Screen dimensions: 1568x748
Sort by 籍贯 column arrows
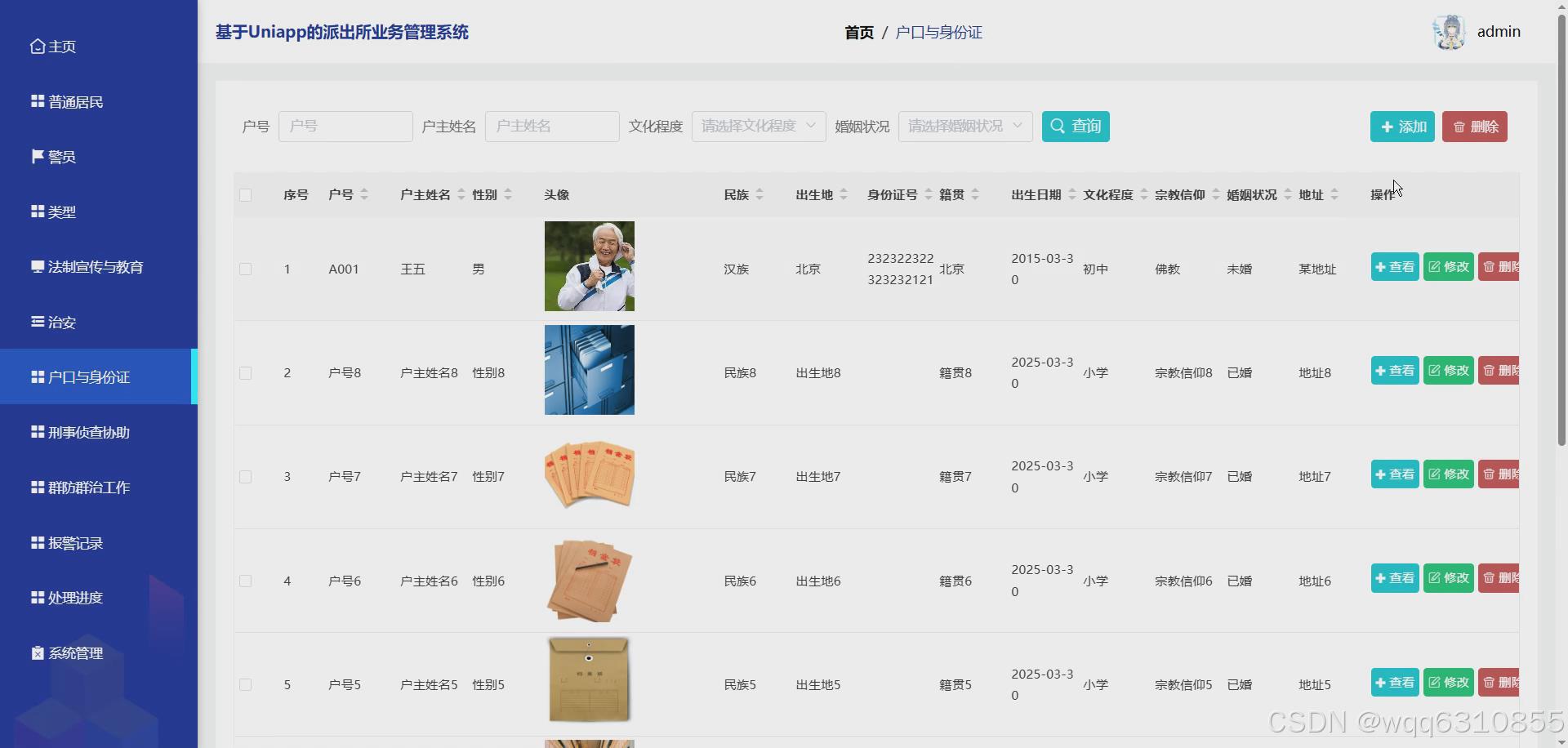[975, 194]
